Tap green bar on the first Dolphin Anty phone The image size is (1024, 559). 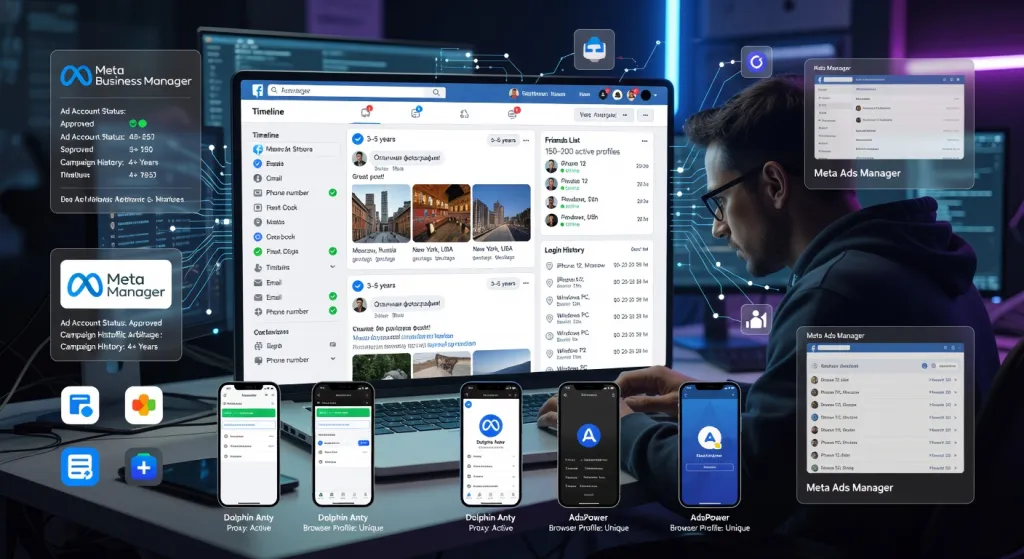[x=249, y=413]
